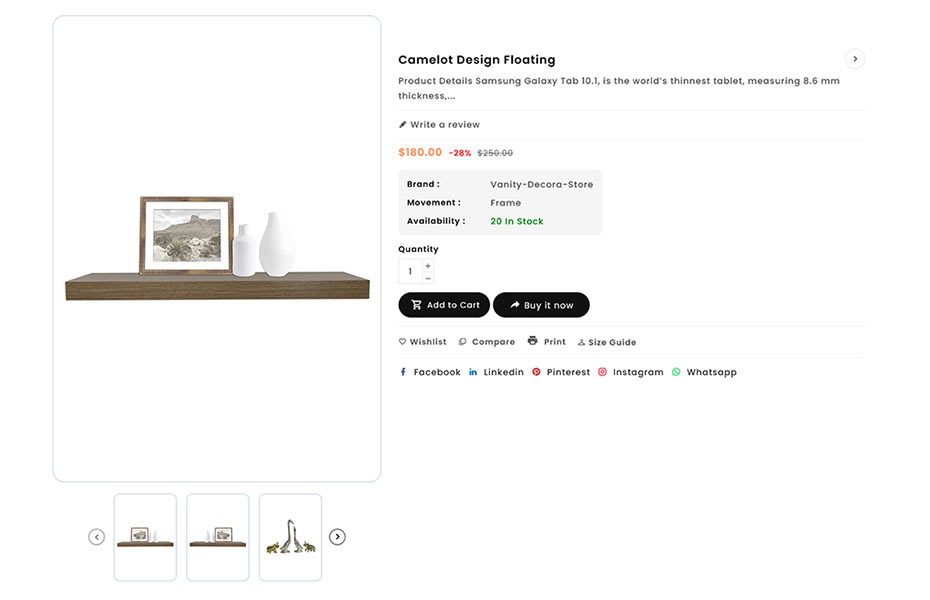Click the quantity input field
Screen dimensions: 930x600
point(410,271)
